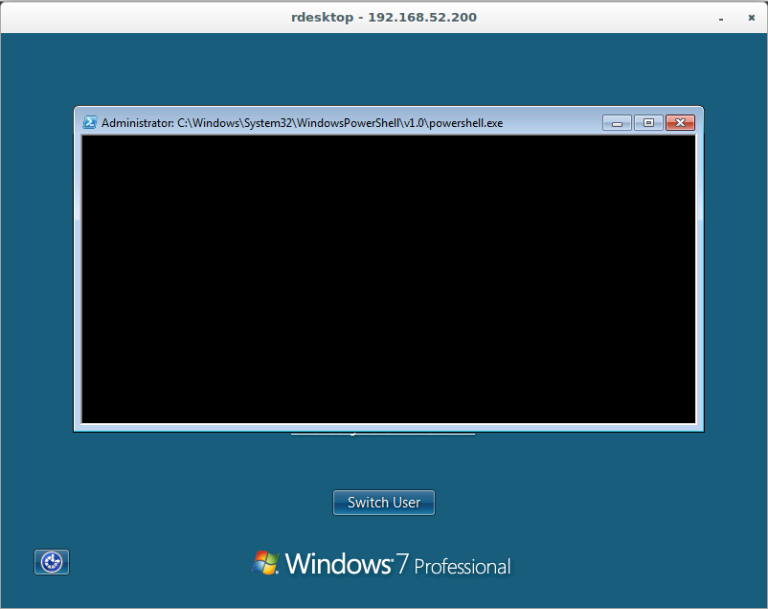768x609 pixels.
Task: Click the Windows 7 Professional branding text
Action: click(398, 564)
